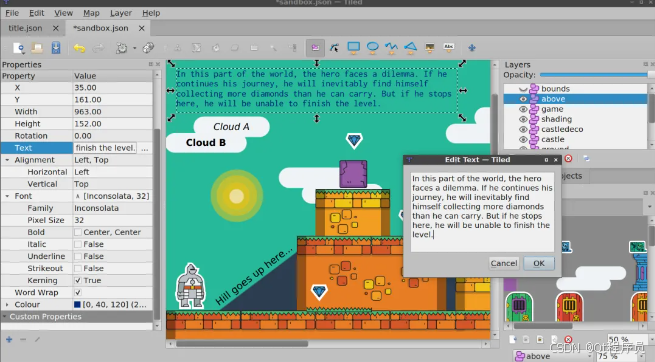The image size is (655, 362).
Task: Click the Layers panel float icon
Action: (645, 64)
